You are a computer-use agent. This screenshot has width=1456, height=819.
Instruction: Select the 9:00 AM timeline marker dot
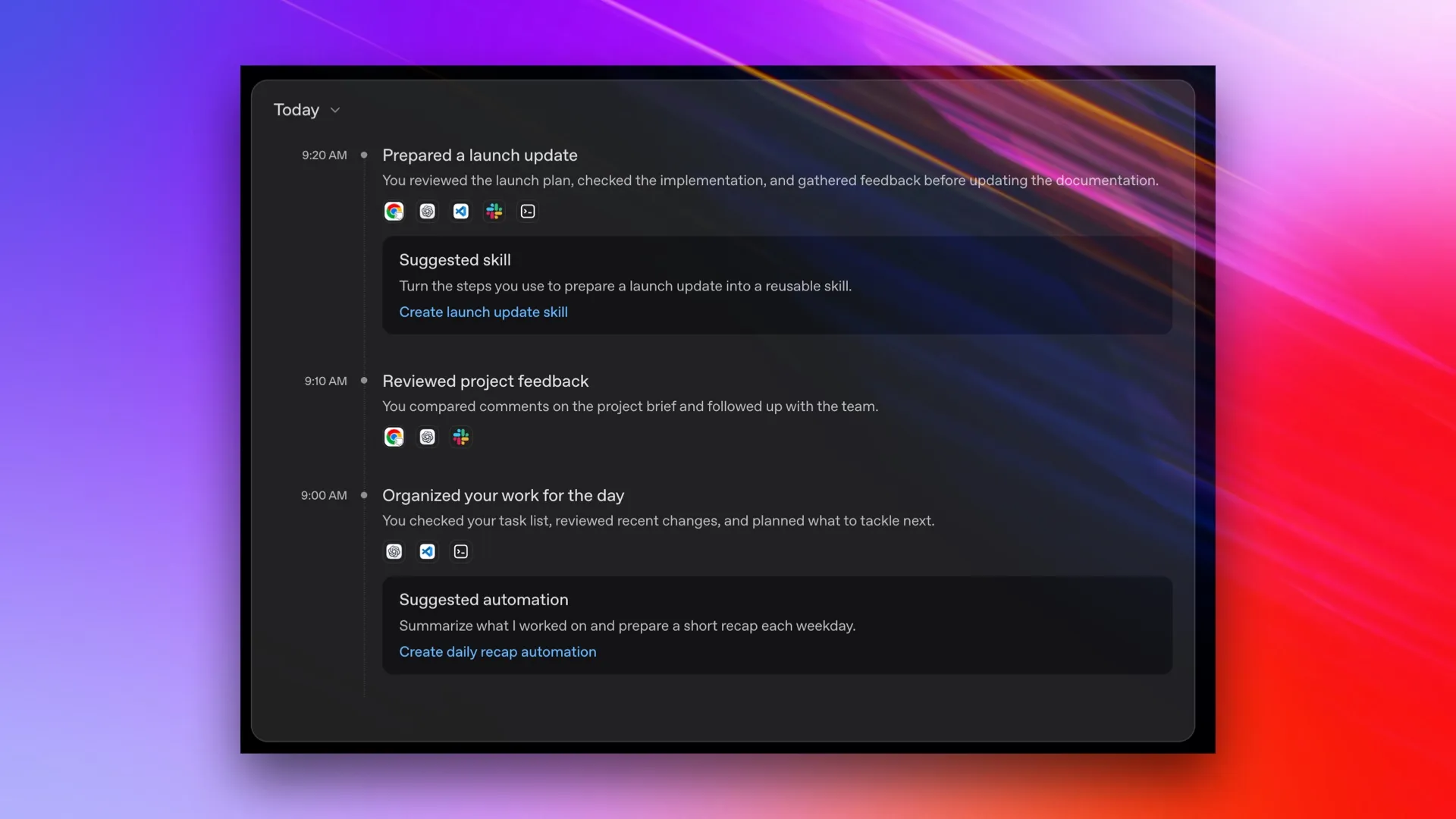coord(364,495)
